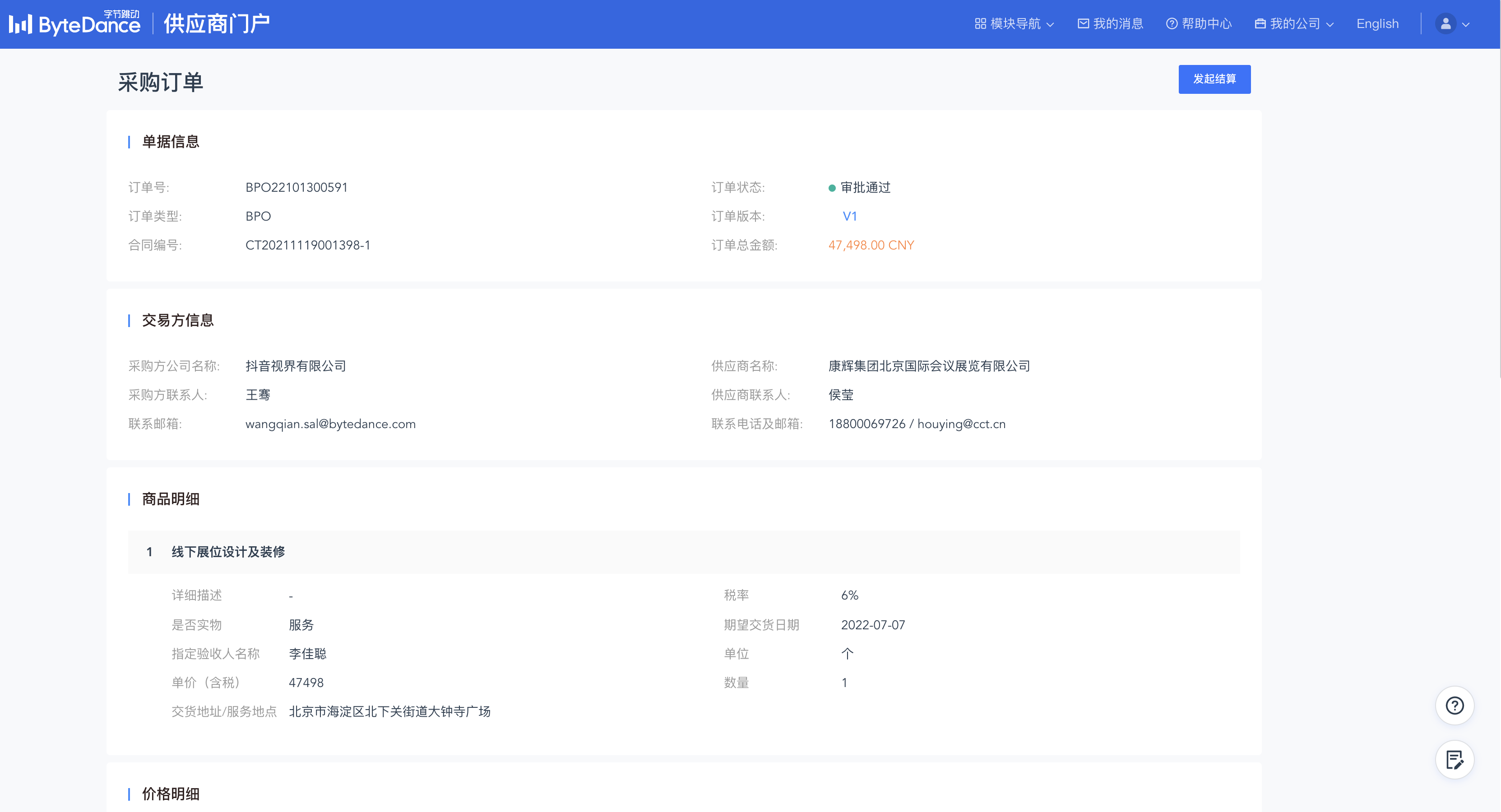Open the module navigation grid icon
The image size is (1501, 812).
[980, 24]
